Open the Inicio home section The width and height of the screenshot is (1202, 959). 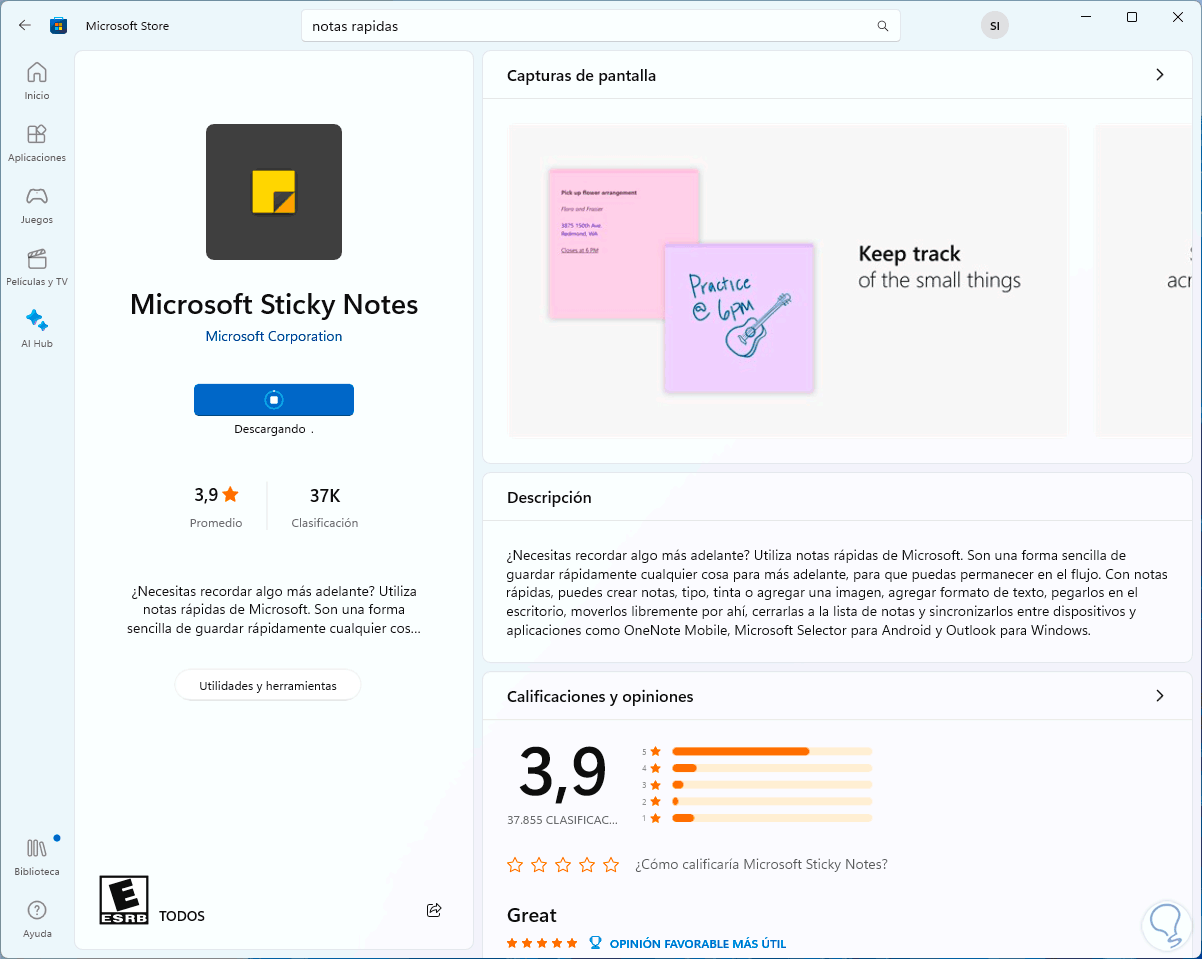coord(37,80)
